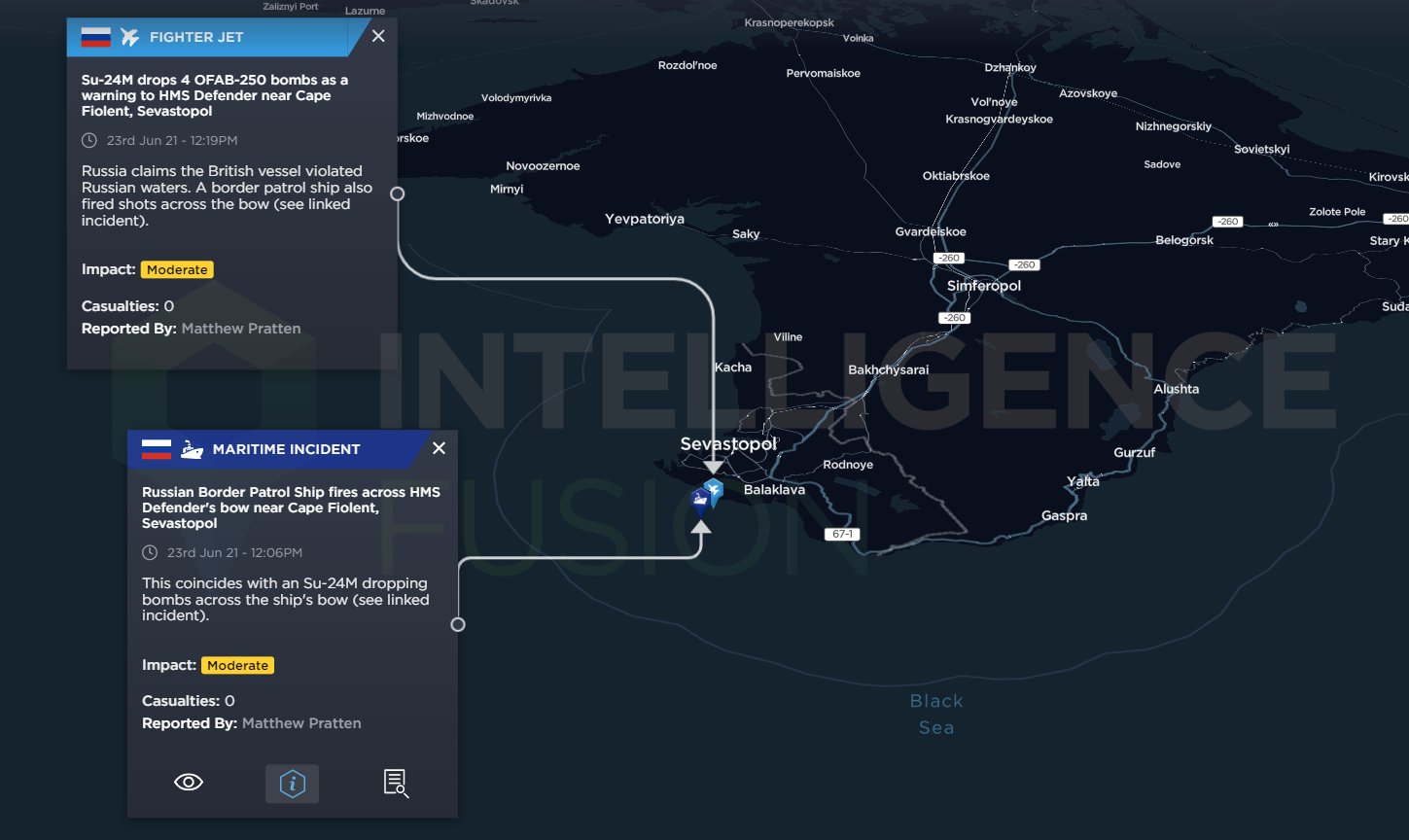Click the Volodymyrivka label on map
The width and height of the screenshot is (1409, 840).
coord(516,98)
